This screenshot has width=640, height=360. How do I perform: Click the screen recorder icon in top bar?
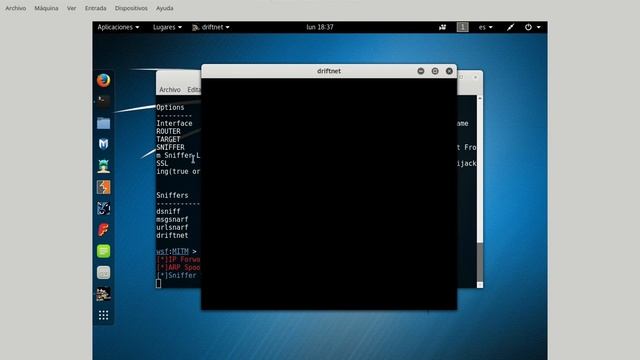(442, 27)
